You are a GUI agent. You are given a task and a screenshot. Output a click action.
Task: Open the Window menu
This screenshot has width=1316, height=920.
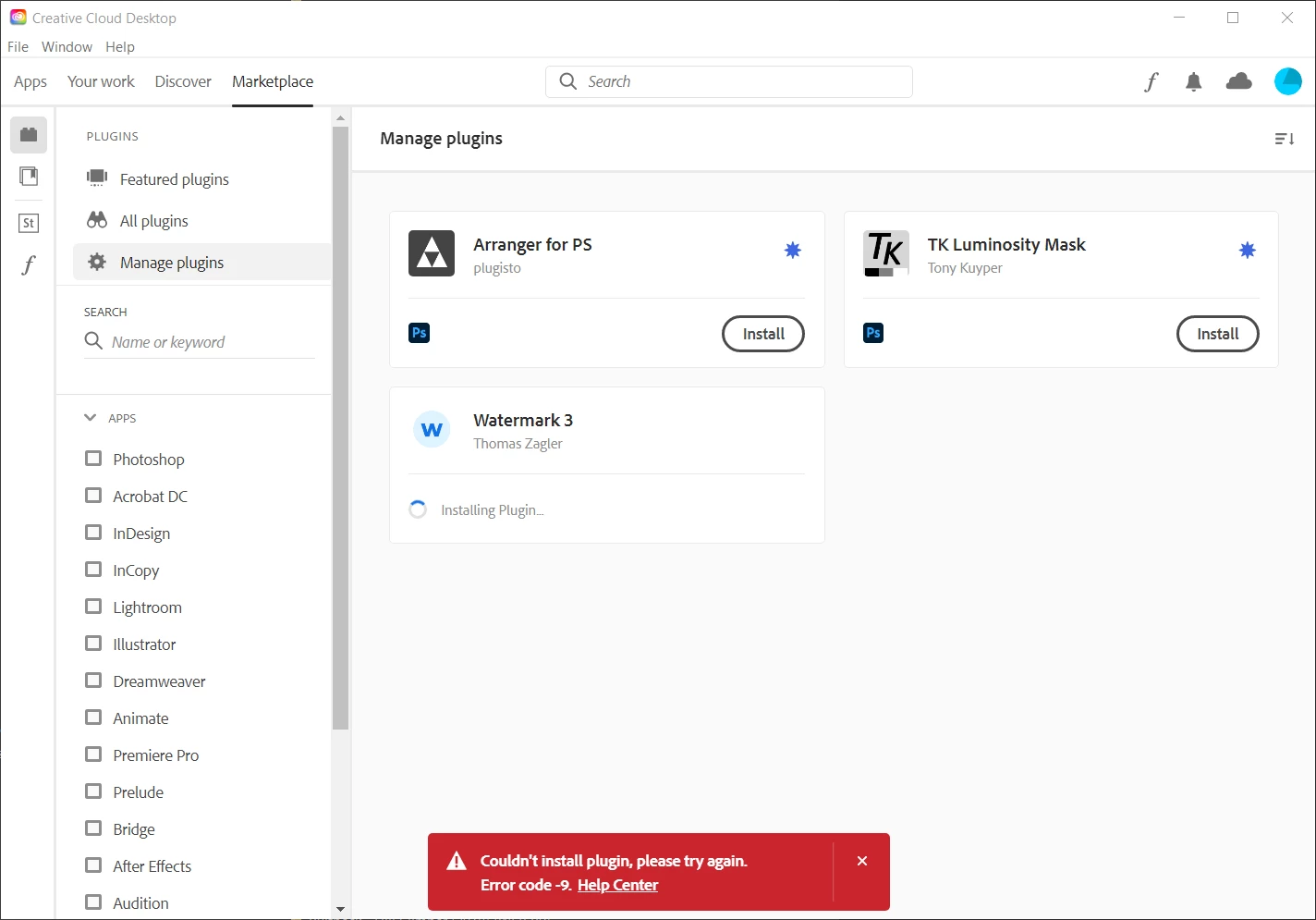click(x=67, y=47)
